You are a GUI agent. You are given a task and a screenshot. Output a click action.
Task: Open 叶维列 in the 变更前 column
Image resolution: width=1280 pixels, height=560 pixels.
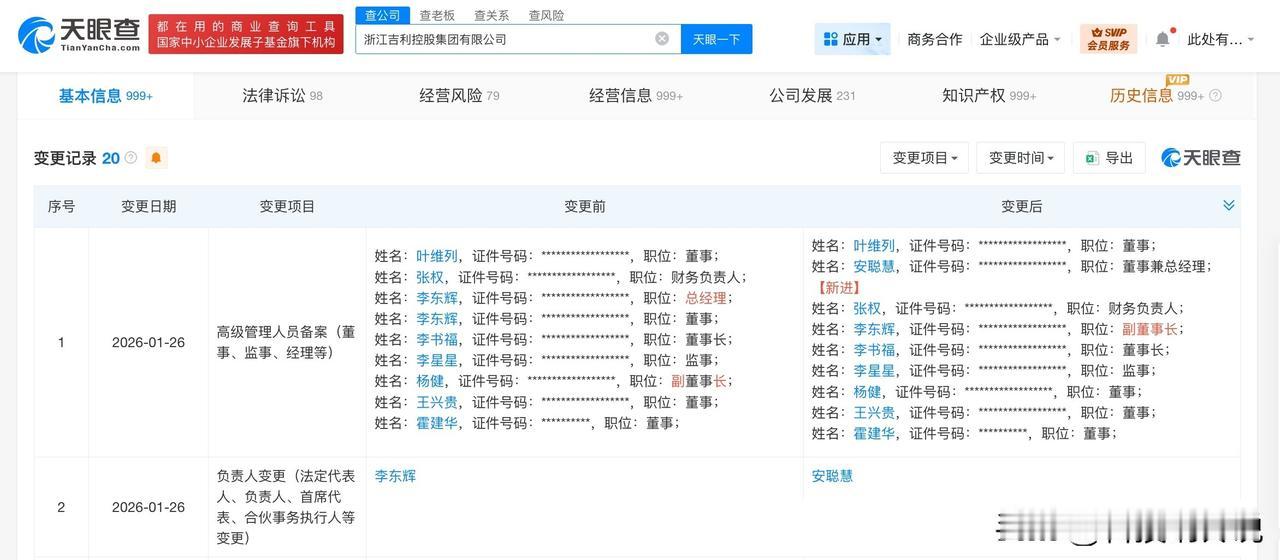[437, 256]
